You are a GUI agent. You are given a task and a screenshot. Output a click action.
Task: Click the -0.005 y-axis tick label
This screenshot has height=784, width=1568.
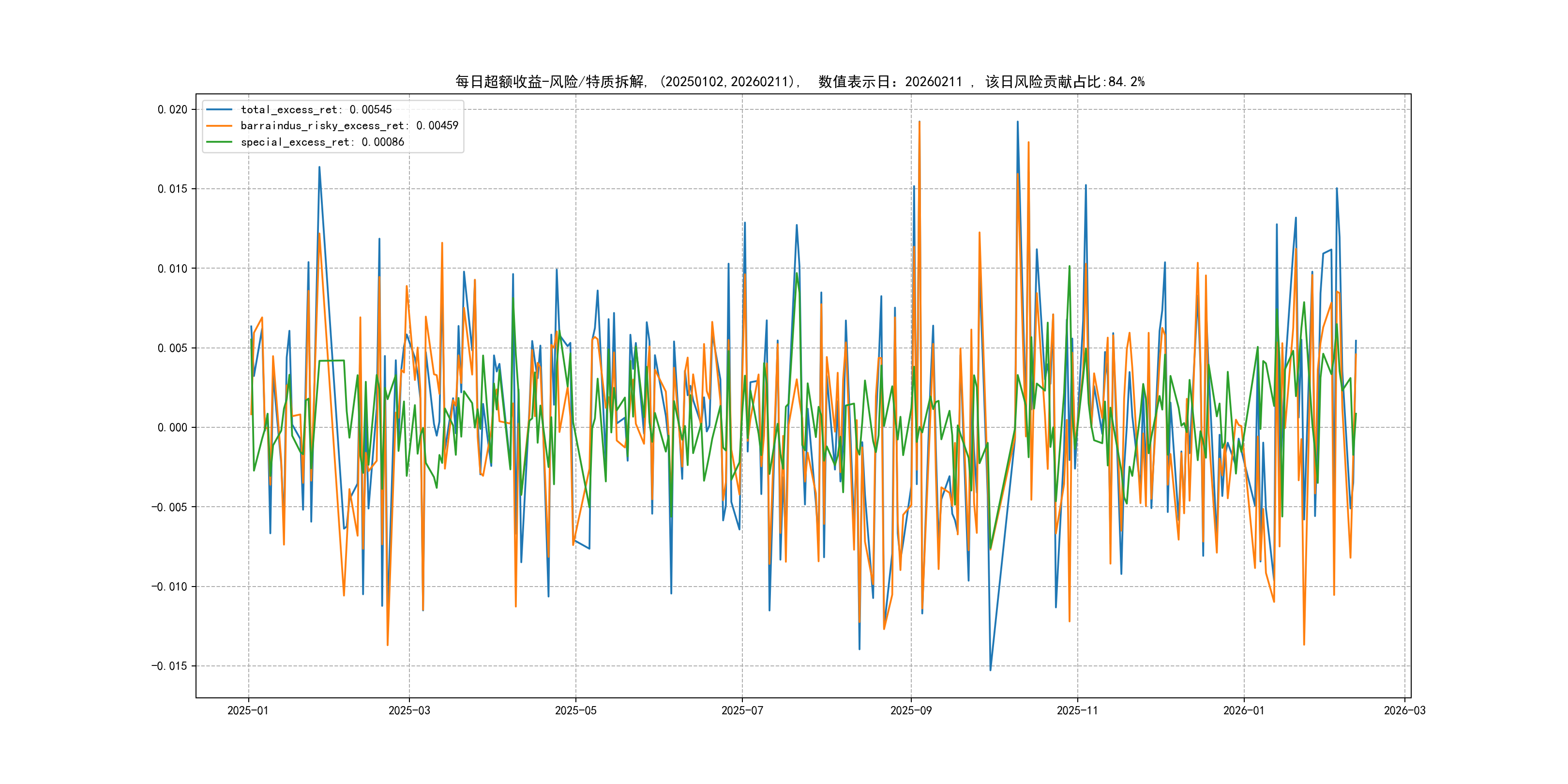169,507
